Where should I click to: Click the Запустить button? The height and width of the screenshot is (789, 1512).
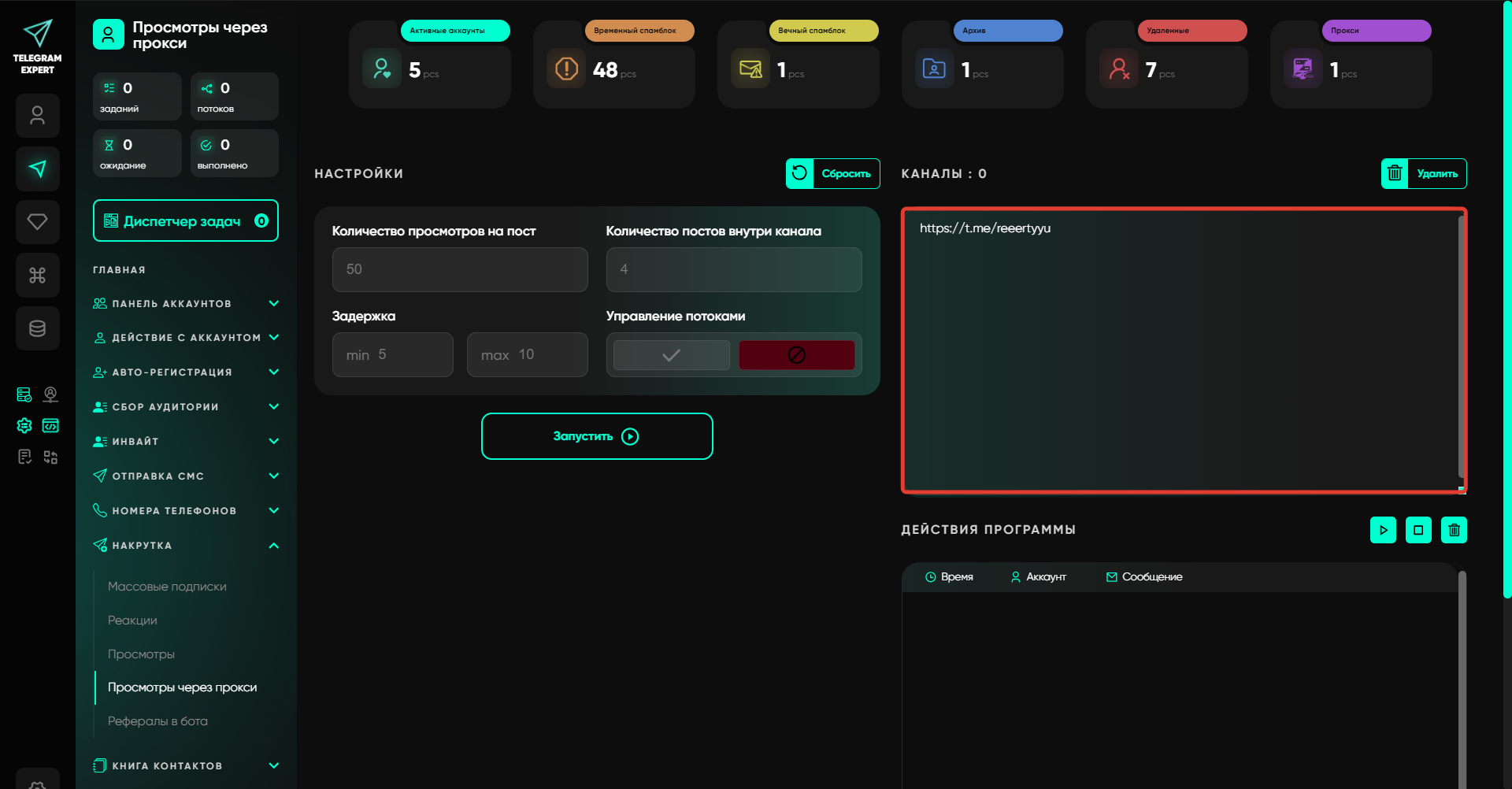597,436
